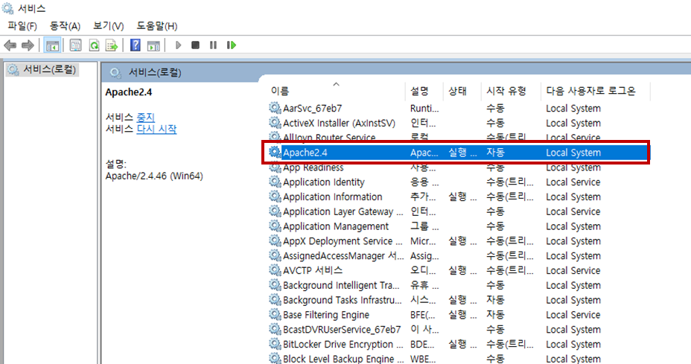Click Local Service logon for Application Identity

pyautogui.click(x=573, y=182)
